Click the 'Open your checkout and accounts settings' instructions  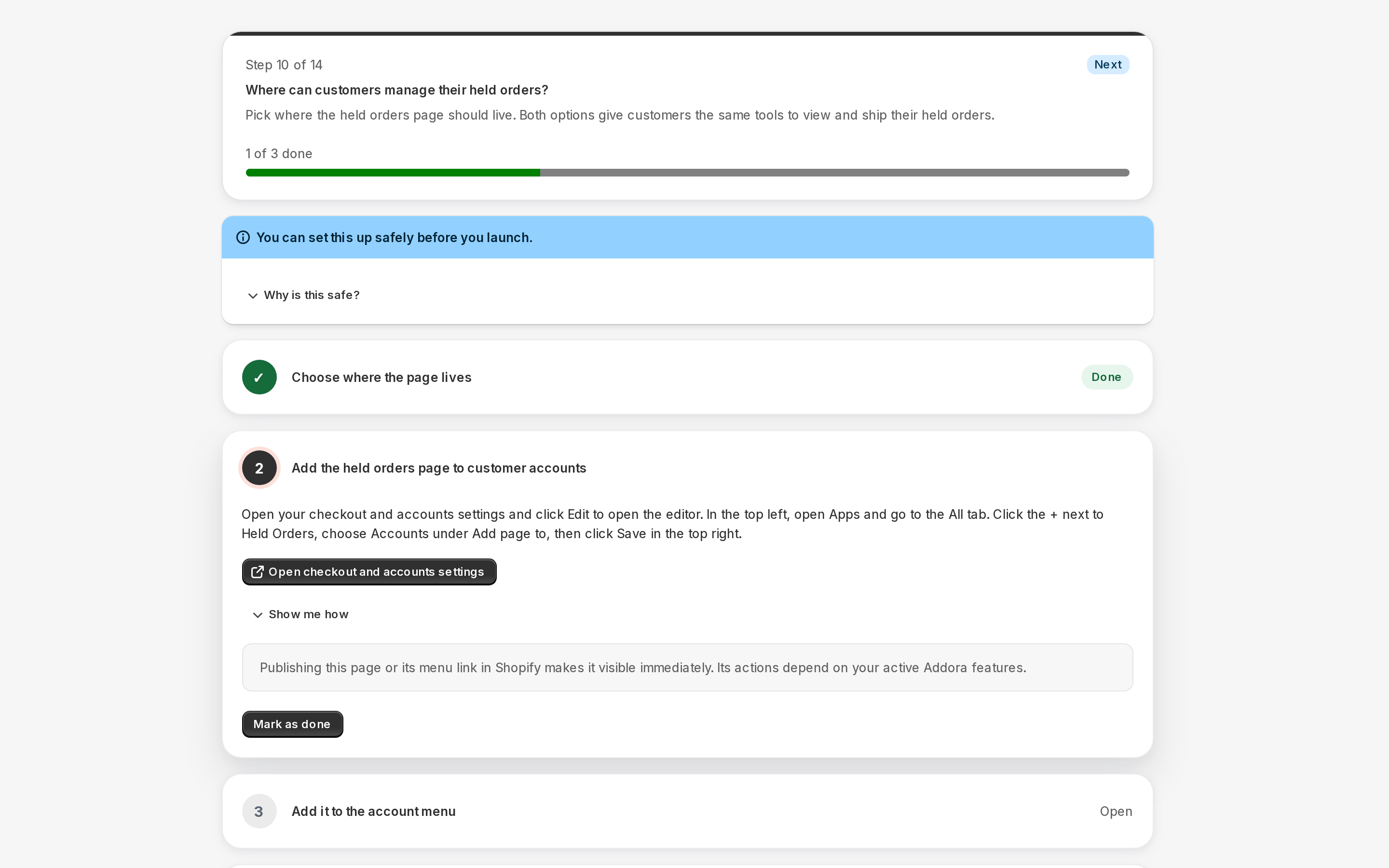pos(672,524)
